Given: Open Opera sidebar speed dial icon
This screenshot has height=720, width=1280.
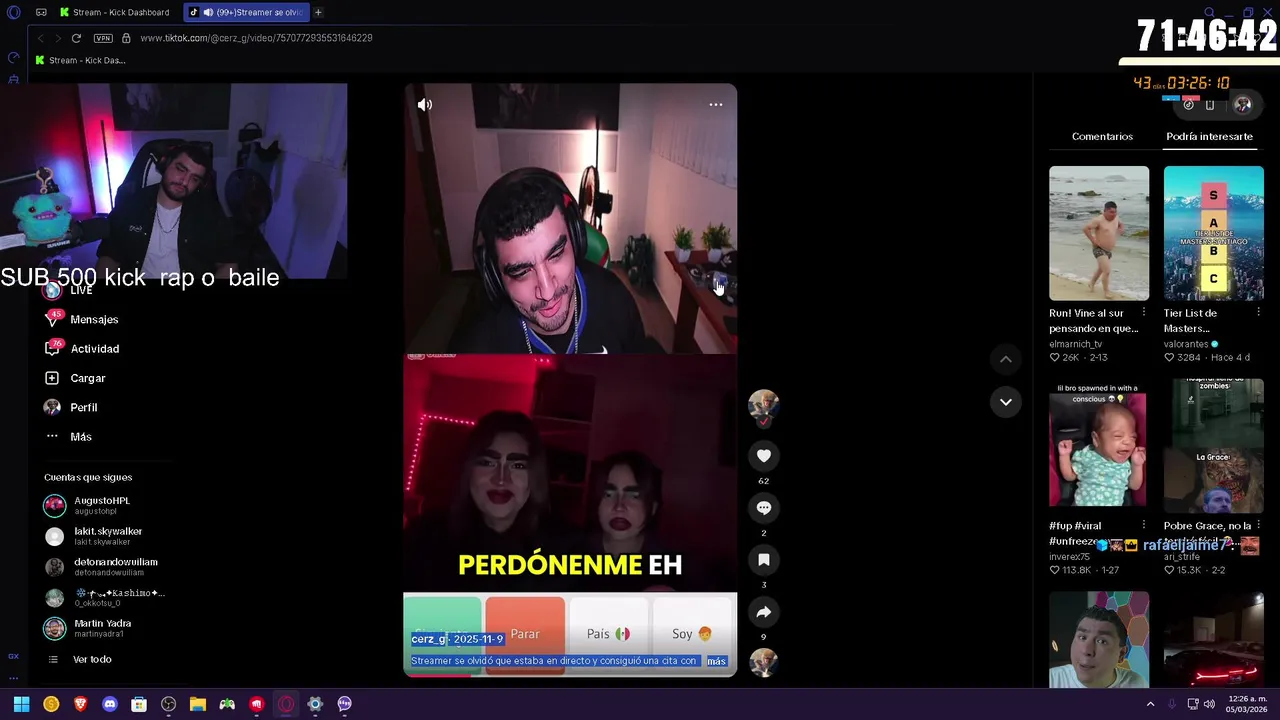Looking at the screenshot, I should tap(13, 57).
